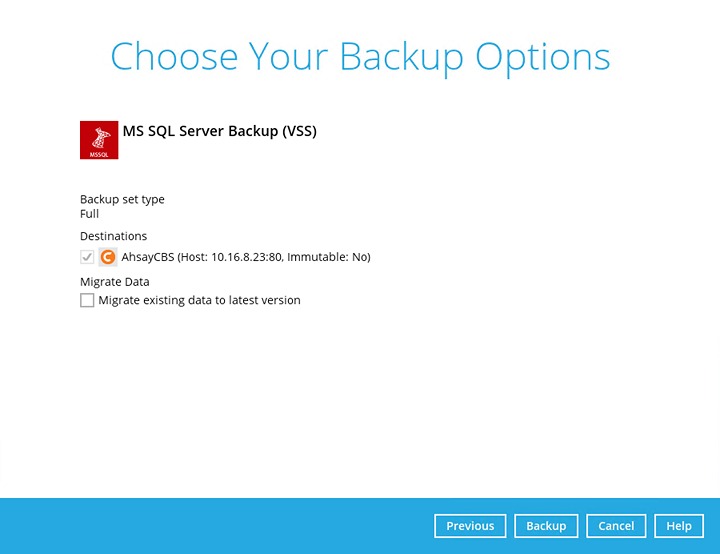This screenshot has width=720, height=554.
Task: Click the Choose Your Backup Options heading
Action: point(360,57)
